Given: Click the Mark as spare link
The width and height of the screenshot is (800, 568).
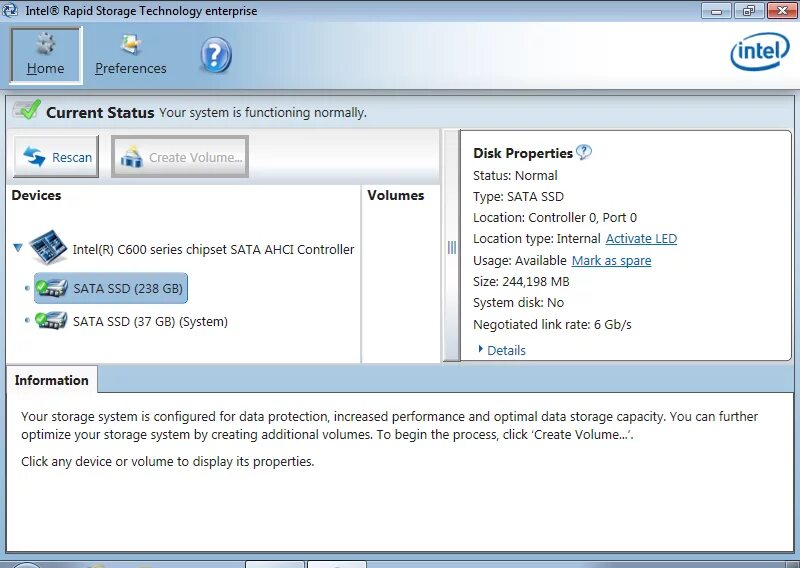Looking at the screenshot, I should [x=611, y=261].
